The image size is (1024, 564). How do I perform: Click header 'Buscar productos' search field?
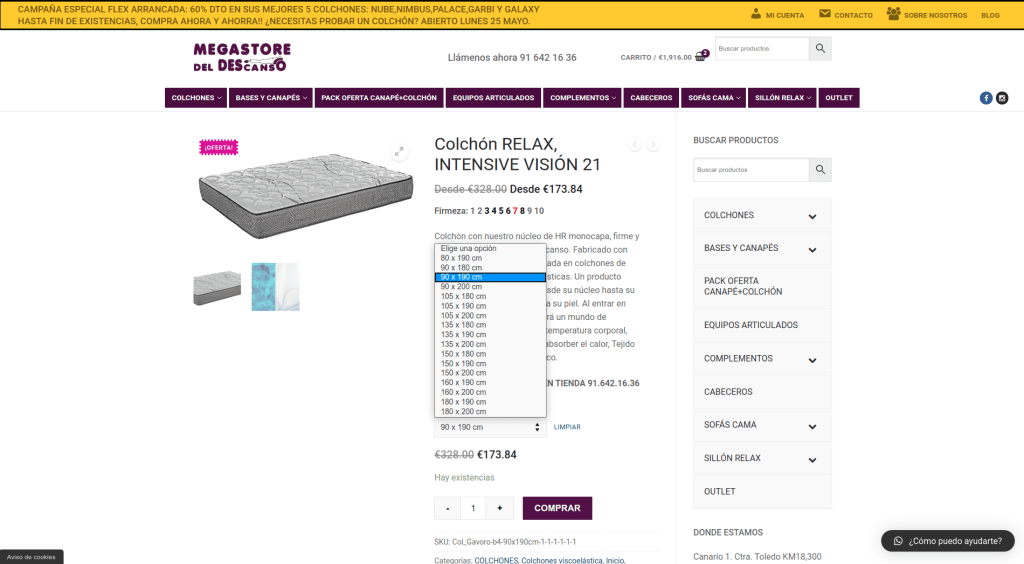click(x=762, y=48)
